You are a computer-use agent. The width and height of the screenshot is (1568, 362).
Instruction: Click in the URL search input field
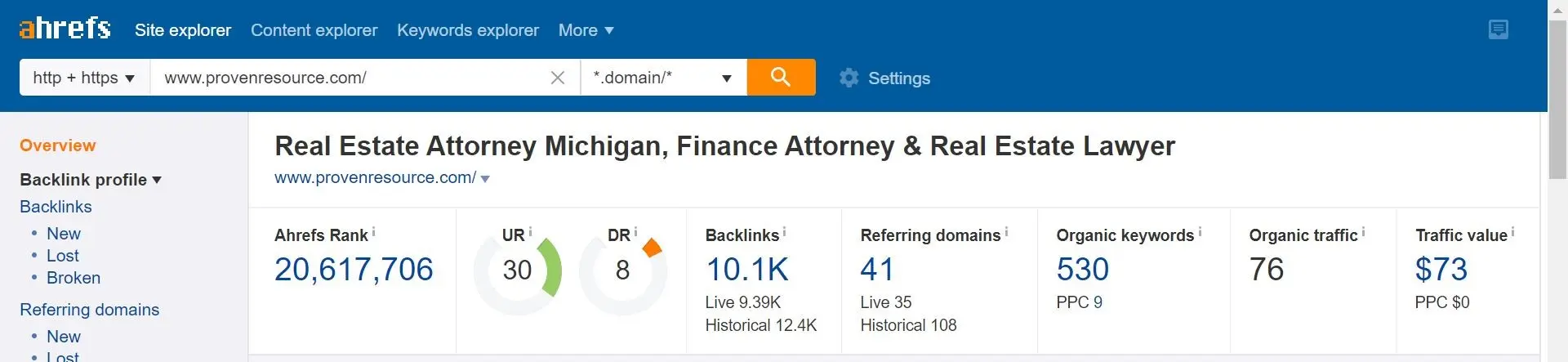tap(350, 78)
